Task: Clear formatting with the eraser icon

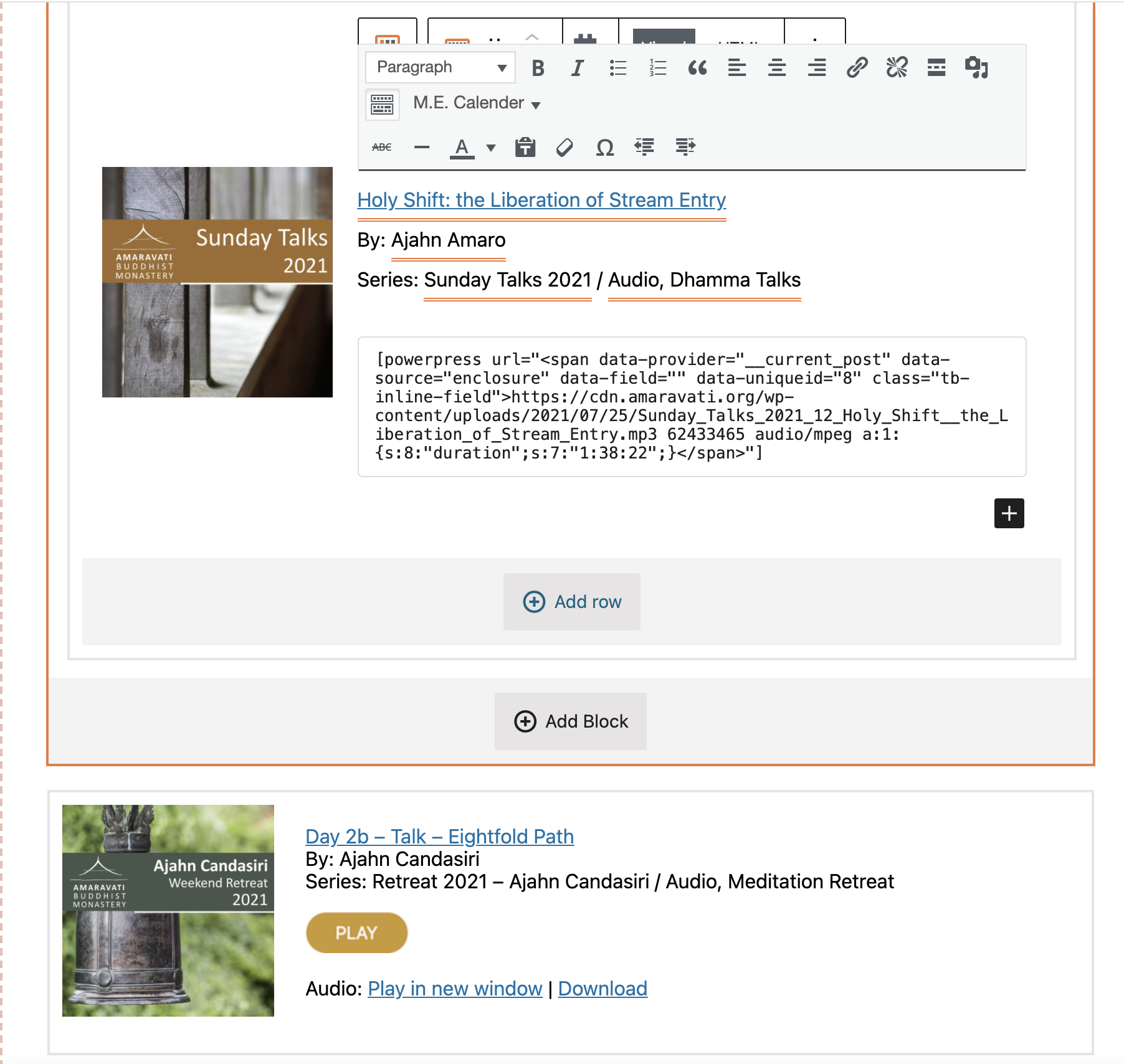Action: point(564,147)
